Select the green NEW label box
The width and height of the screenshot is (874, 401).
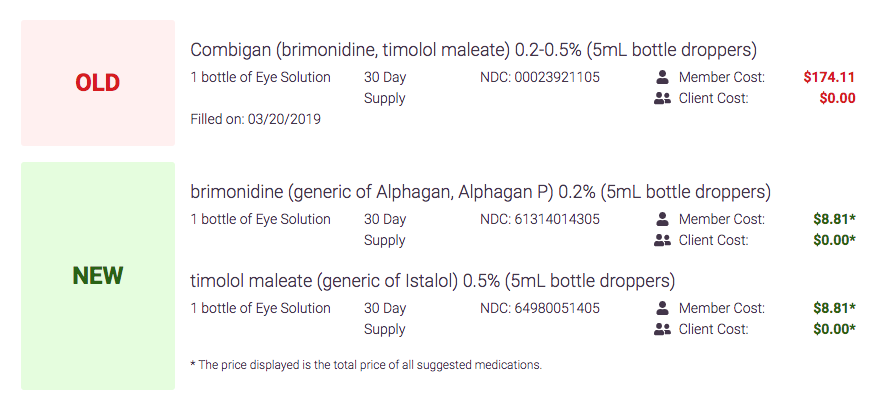98,276
